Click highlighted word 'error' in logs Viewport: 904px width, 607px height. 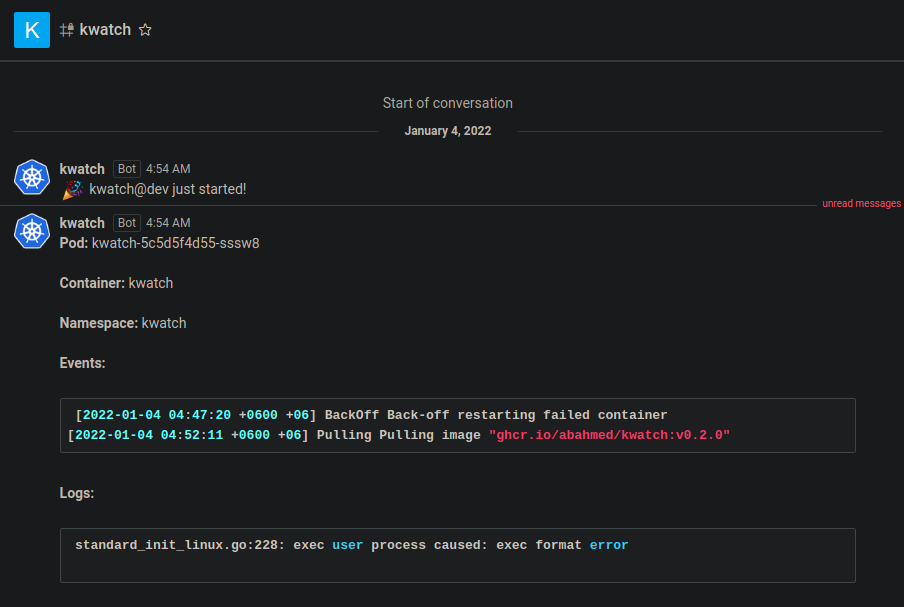point(609,545)
